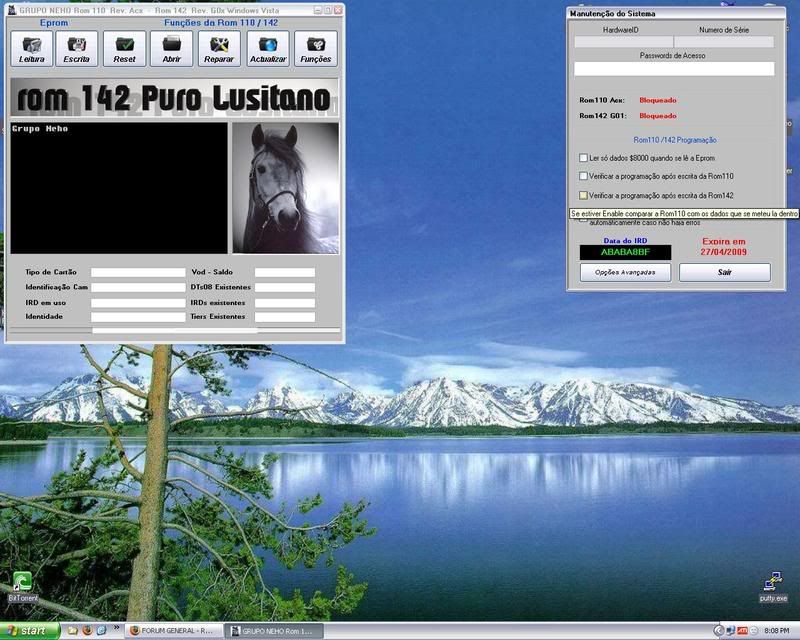Open the Funções icon button

pyautogui.click(x=315, y=48)
